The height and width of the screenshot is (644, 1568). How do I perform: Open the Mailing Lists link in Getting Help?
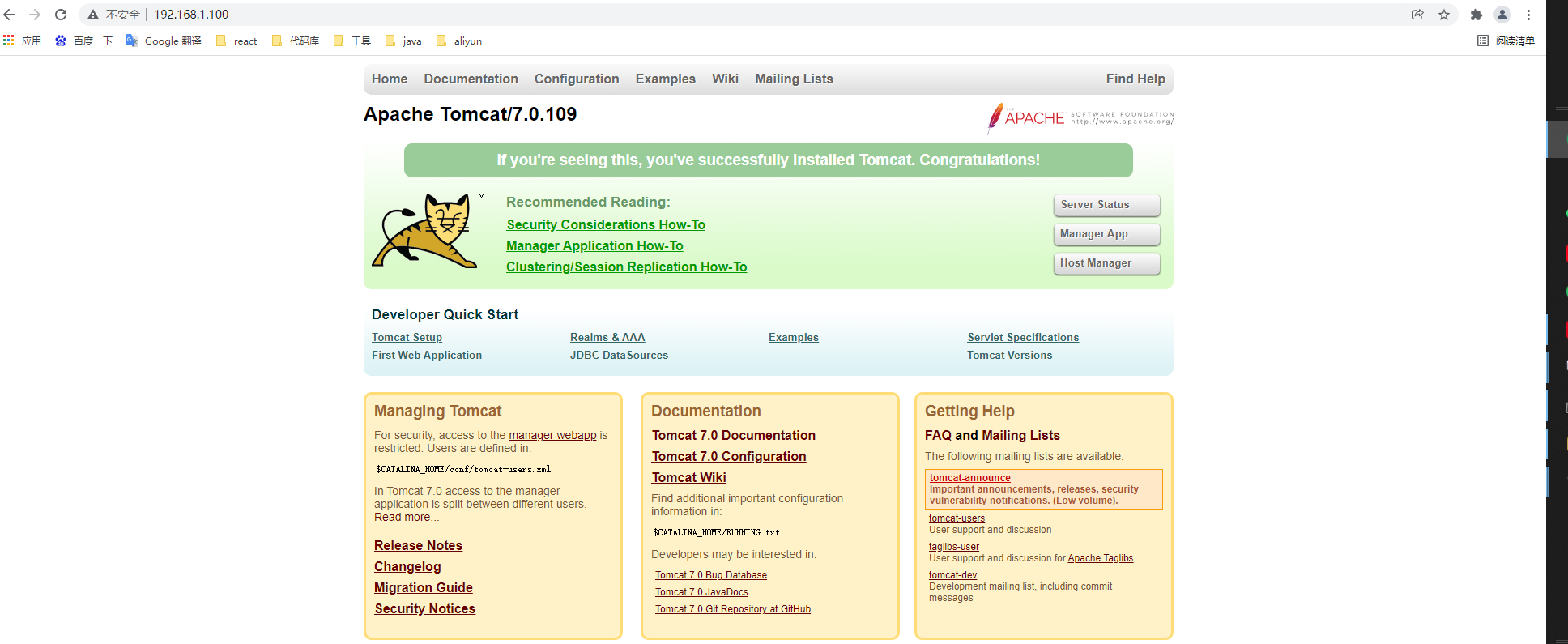1020,435
